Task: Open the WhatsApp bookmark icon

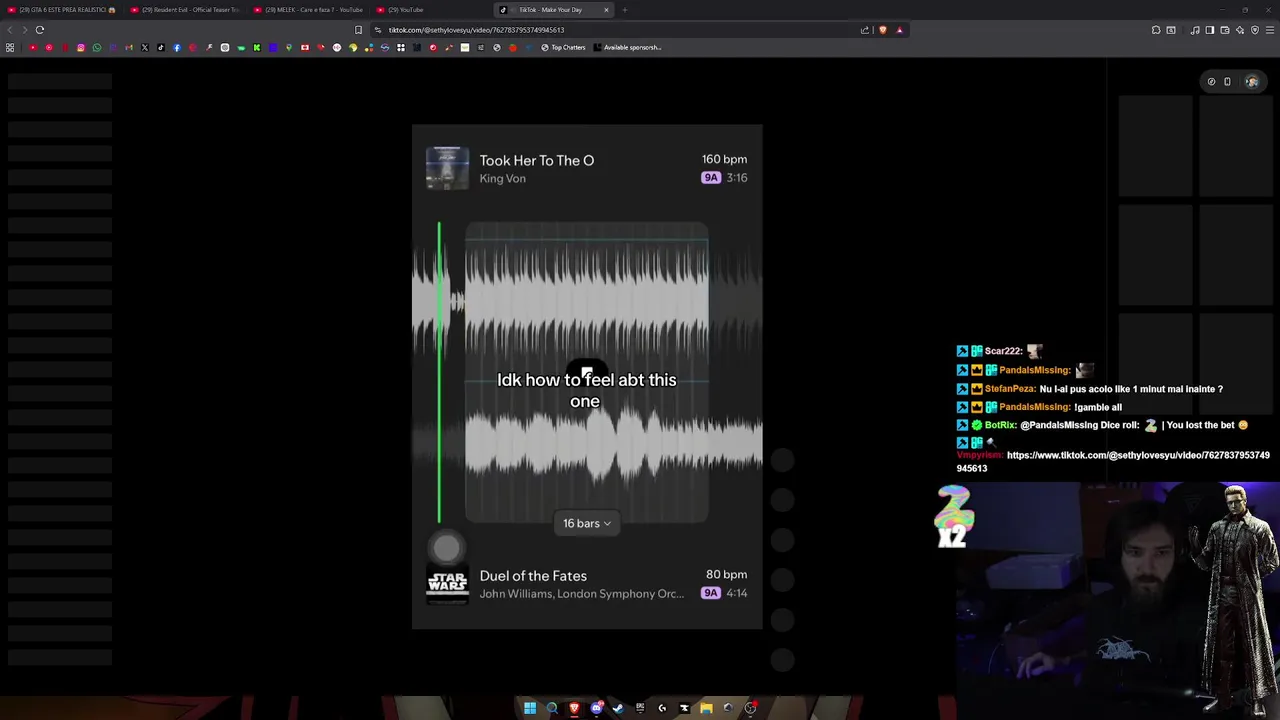Action: (x=97, y=47)
